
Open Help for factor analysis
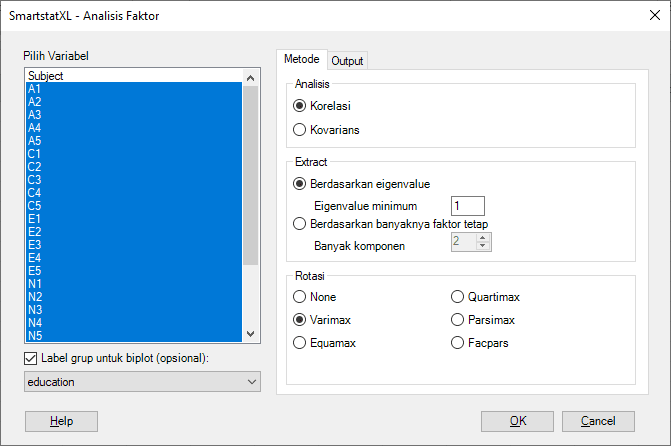(61, 421)
